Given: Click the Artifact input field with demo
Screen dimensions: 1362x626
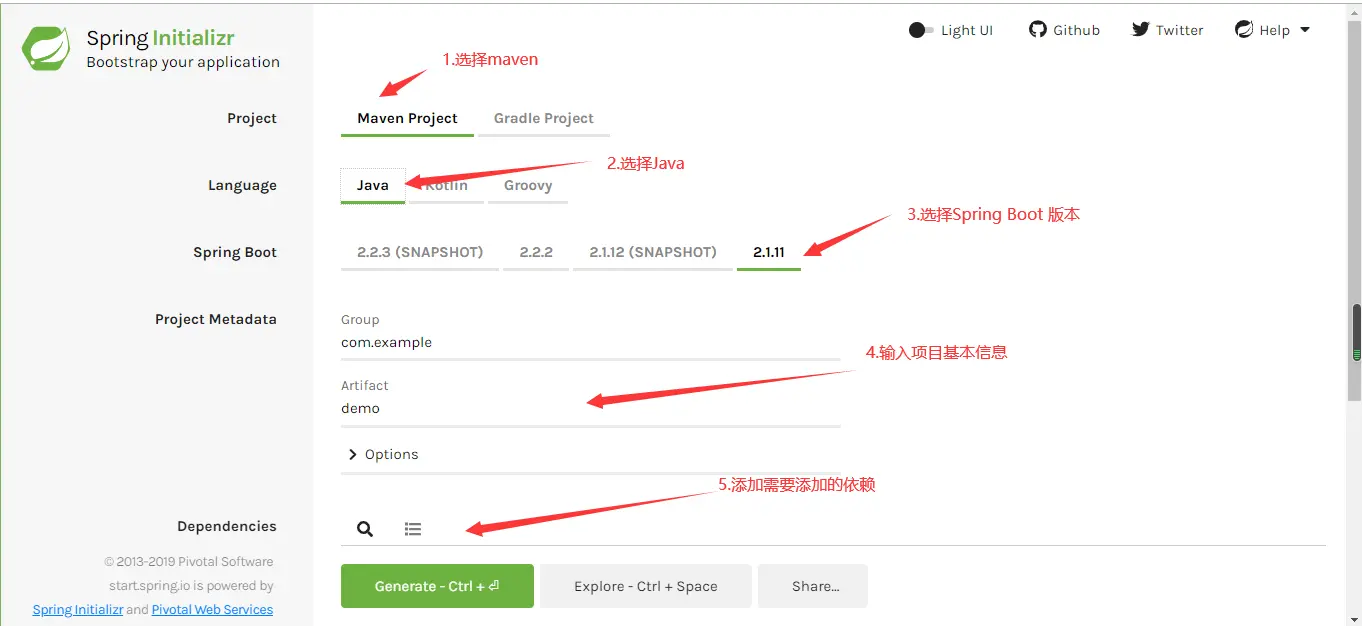Looking at the screenshot, I should click(x=590, y=408).
